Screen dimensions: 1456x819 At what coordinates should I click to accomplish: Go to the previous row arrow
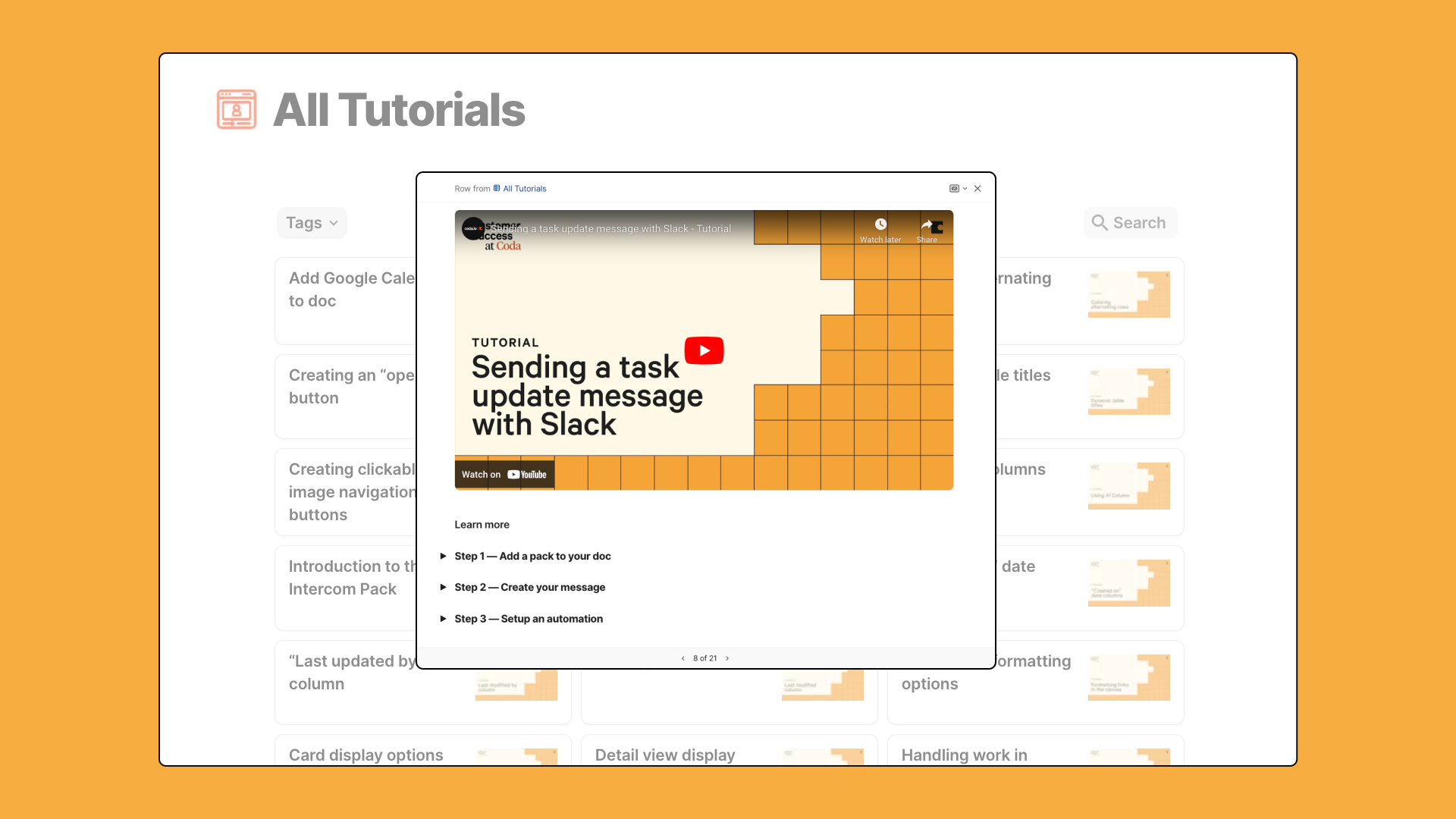682,658
